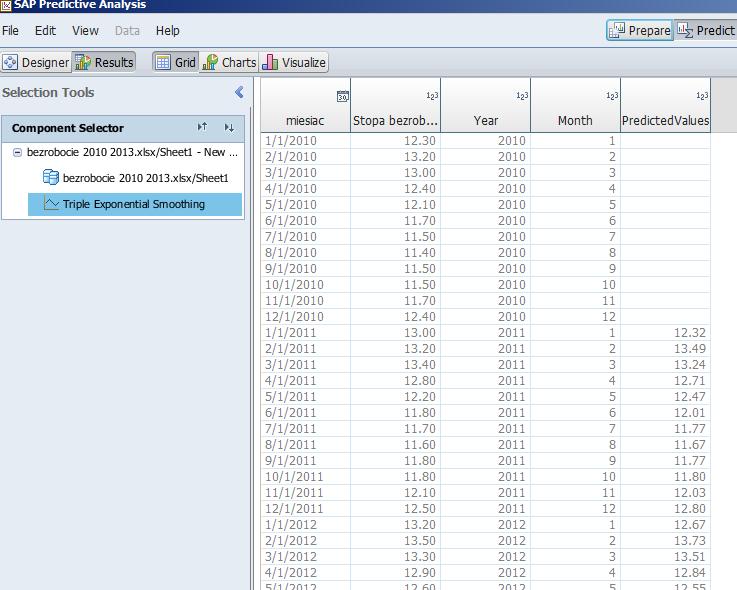737x590 pixels.
Task: Click the Grid table icon
Action: (163, 62)
